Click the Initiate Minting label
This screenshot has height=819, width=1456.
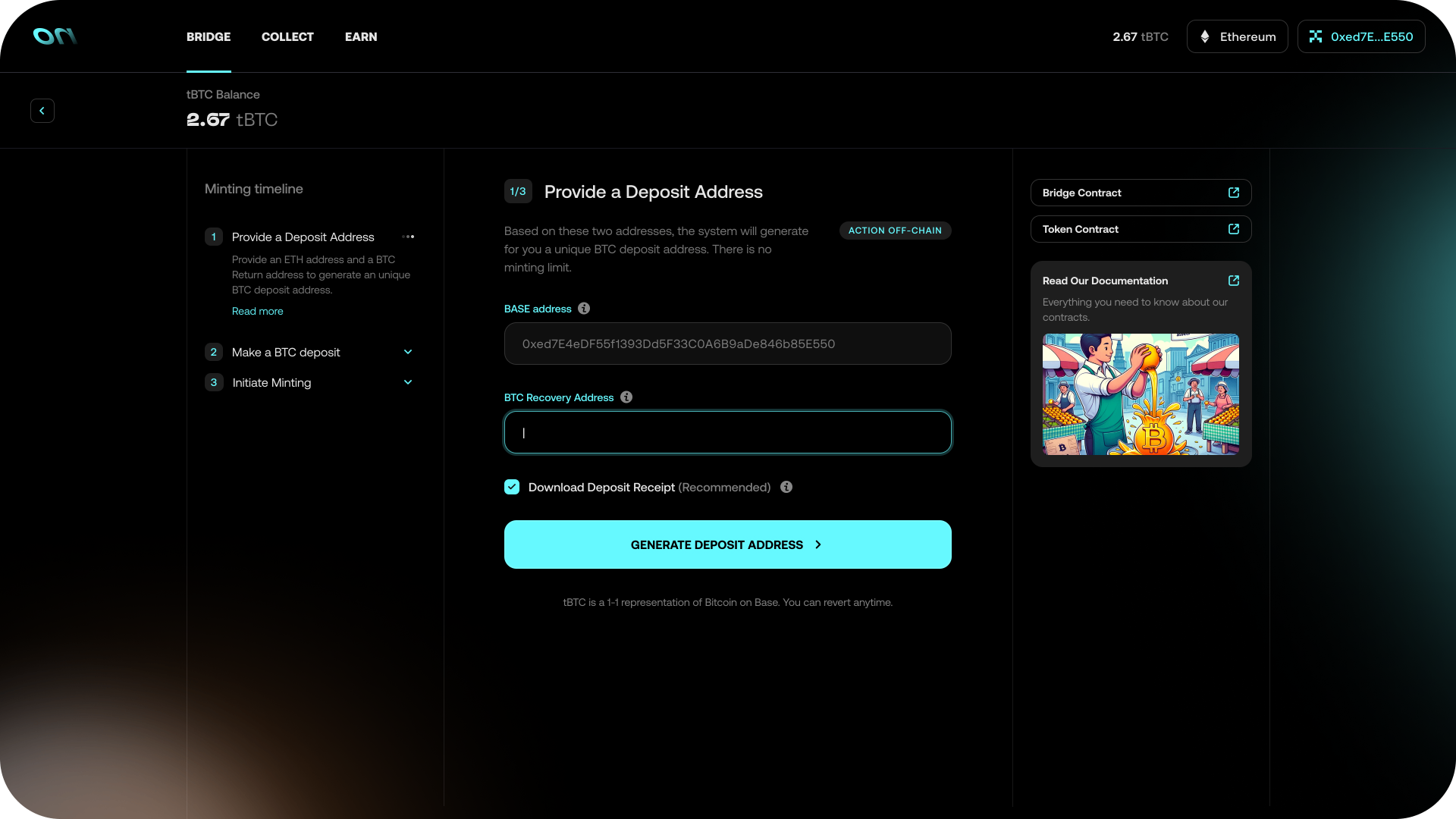[x=271, y=382]
